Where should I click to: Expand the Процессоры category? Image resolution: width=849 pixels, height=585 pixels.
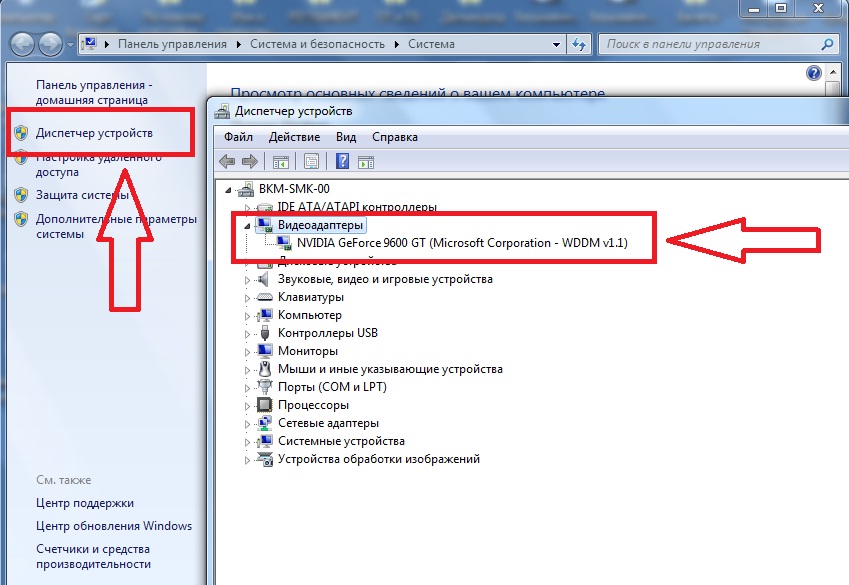coord(247,406)
